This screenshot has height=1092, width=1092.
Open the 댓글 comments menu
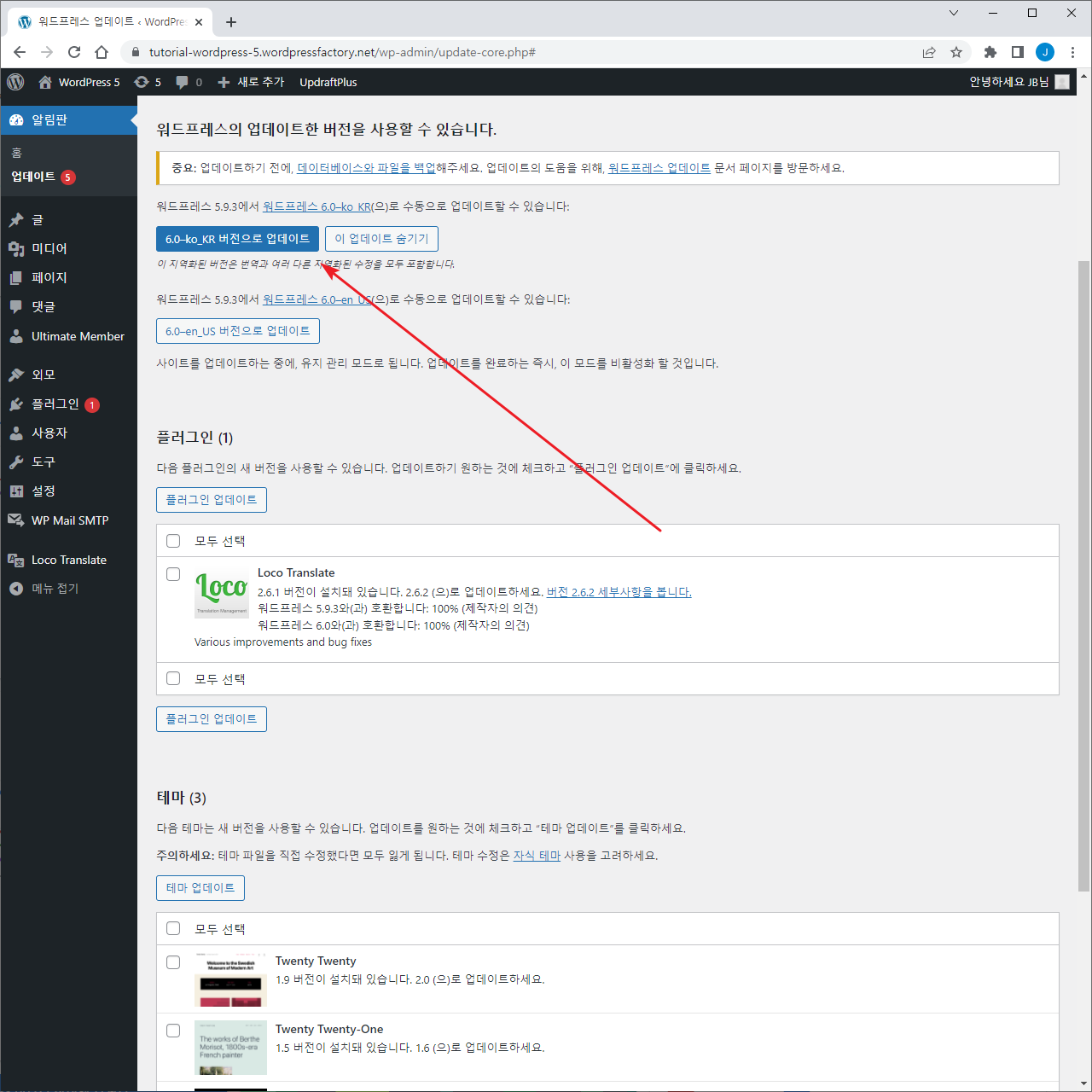tap(68, 306)
